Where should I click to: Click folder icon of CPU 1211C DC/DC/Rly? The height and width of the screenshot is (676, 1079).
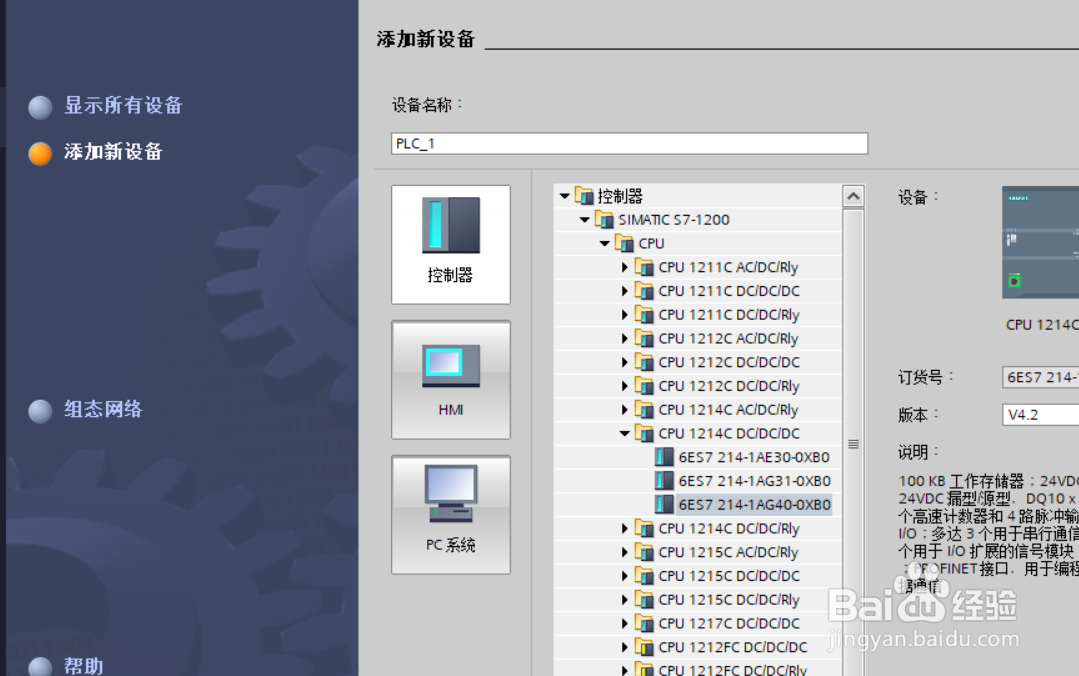644,315
